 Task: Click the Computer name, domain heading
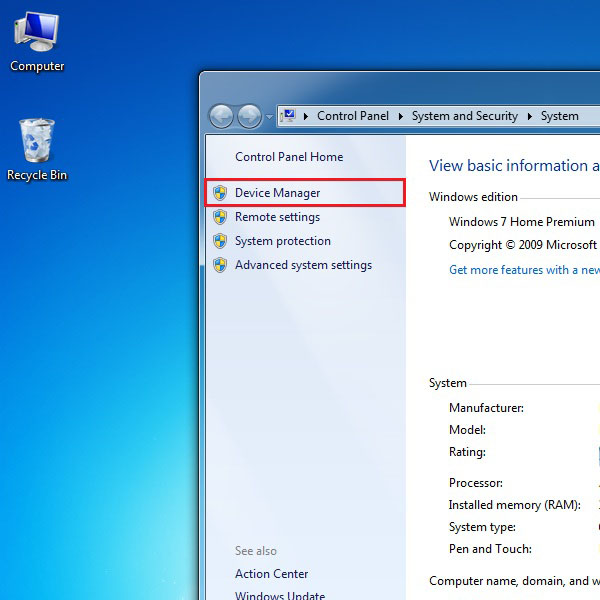tap(514, 581)
